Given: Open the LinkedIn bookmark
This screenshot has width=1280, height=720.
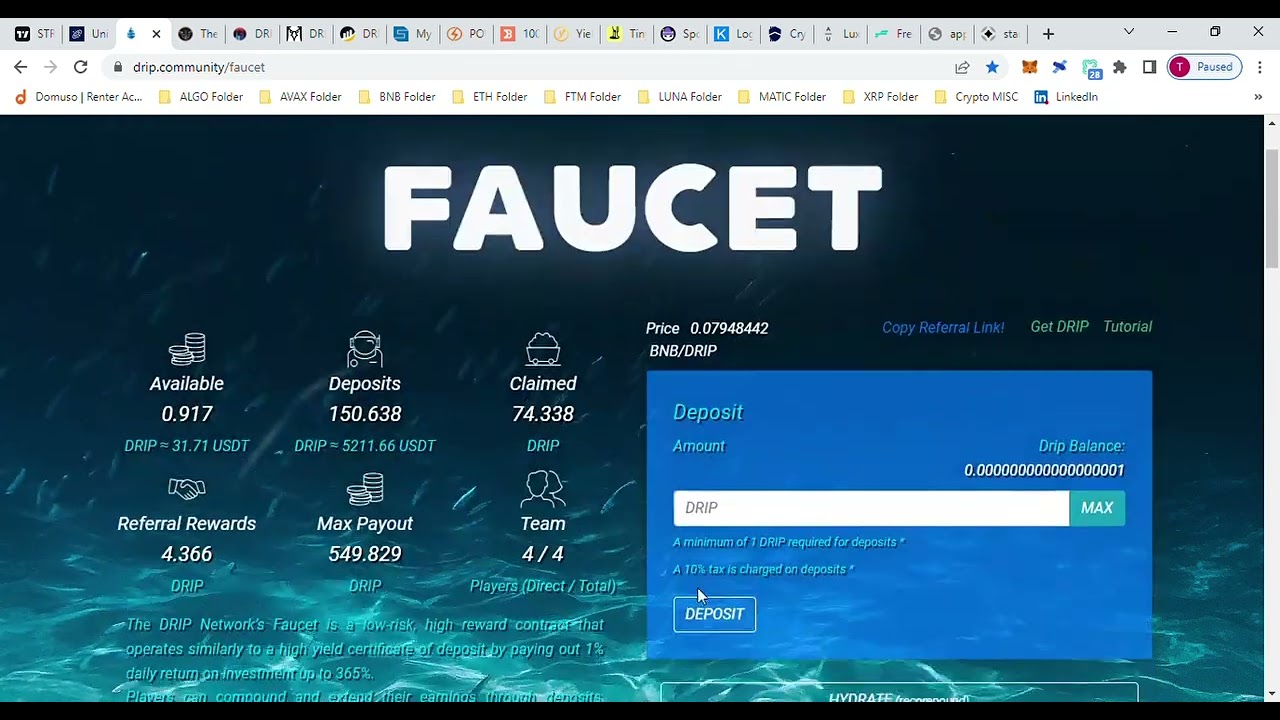Looking at the screenshot, I should point(1066,97).
